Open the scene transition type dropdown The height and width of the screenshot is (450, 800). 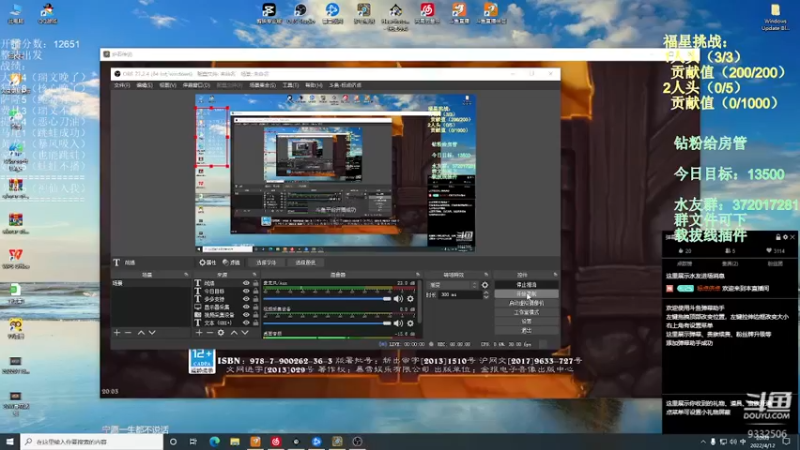pyautogui.click(x=453, y=285)
